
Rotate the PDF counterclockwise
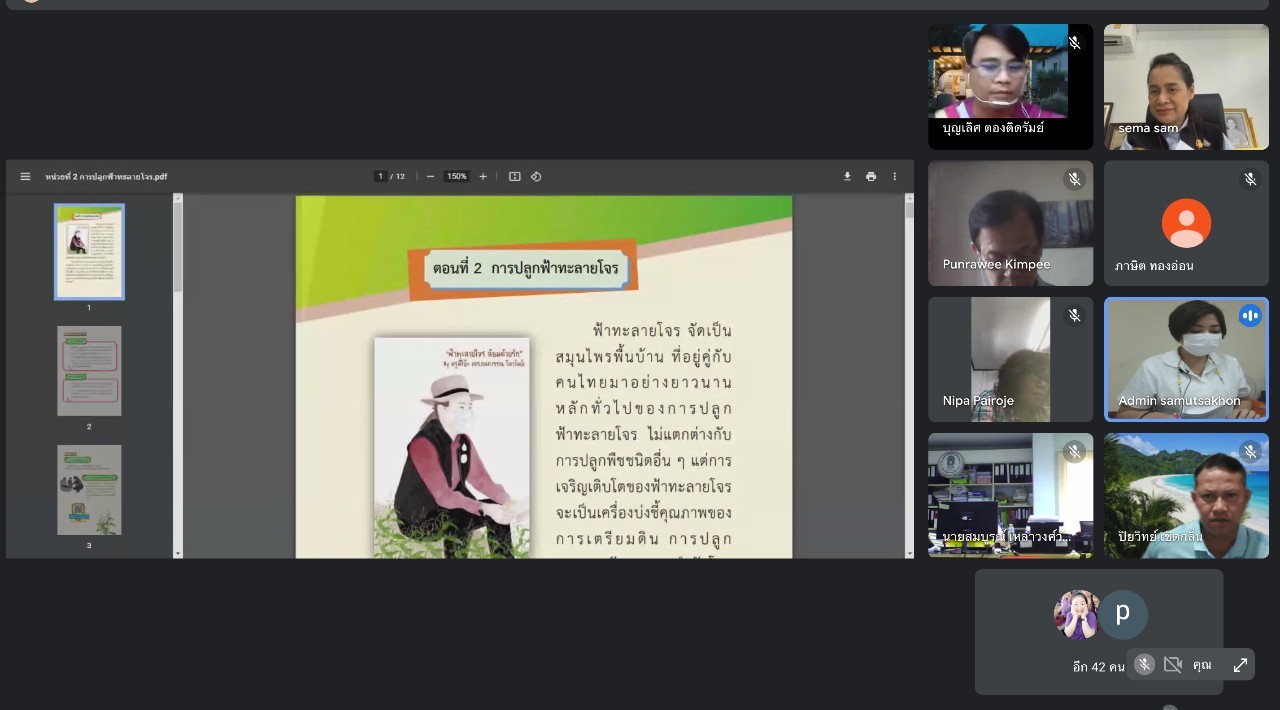point(536,177)
